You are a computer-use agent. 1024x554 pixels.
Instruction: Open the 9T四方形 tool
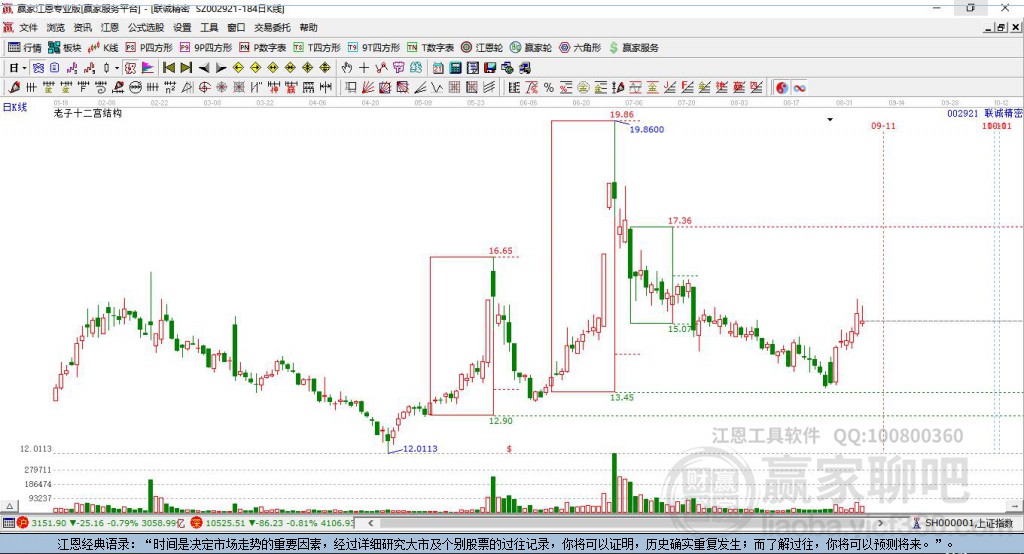[x=374, y=48]
